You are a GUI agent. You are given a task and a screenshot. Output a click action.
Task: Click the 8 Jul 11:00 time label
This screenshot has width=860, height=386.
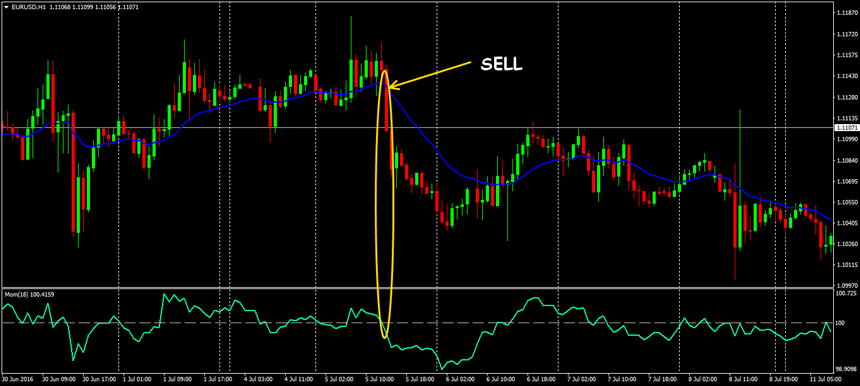(744, 378)
